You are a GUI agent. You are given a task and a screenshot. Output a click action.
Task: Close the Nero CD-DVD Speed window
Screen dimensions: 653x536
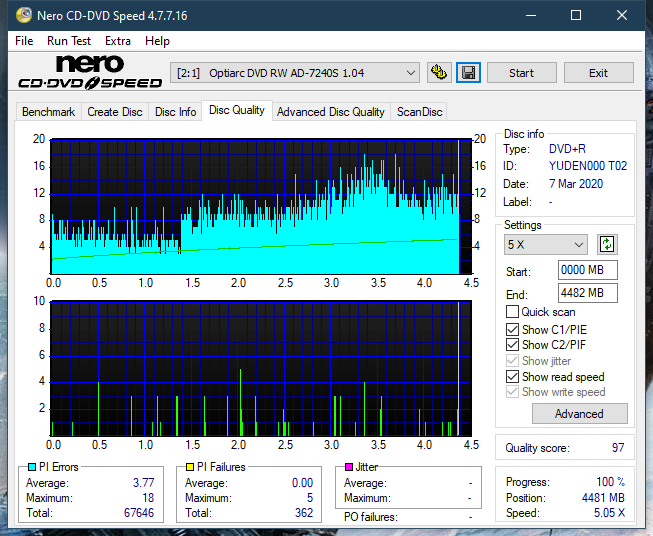622,15
